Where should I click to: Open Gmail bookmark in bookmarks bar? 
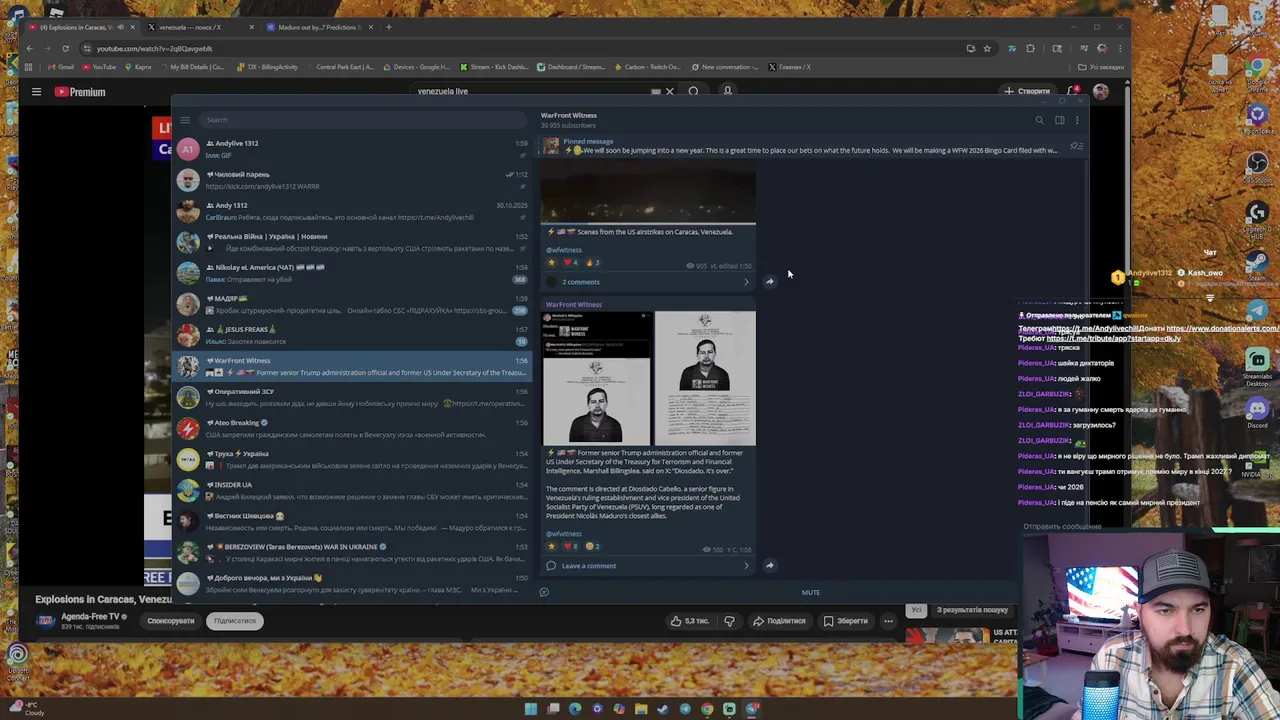tap(61, 67)
